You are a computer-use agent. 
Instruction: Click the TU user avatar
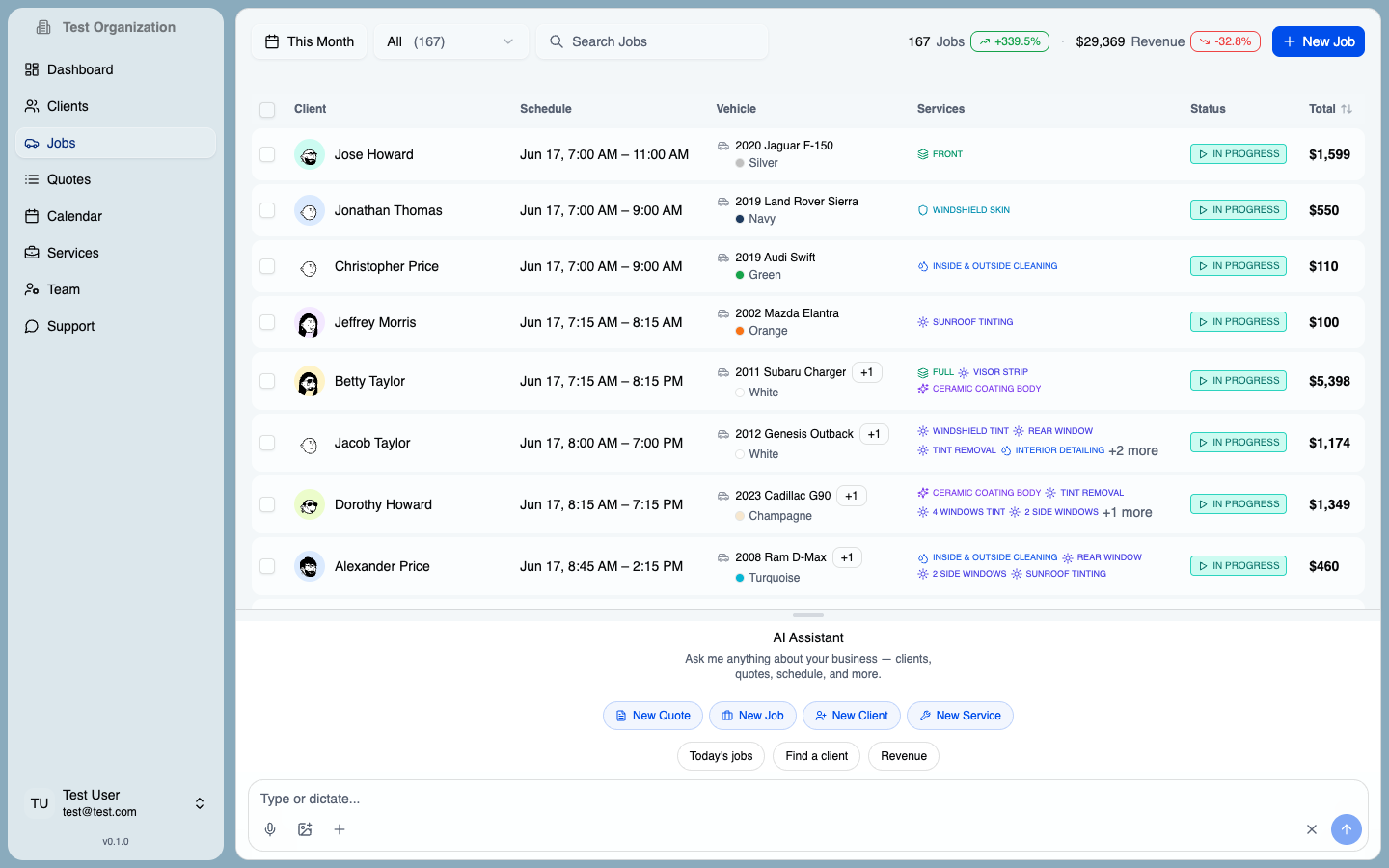[40, 803]
